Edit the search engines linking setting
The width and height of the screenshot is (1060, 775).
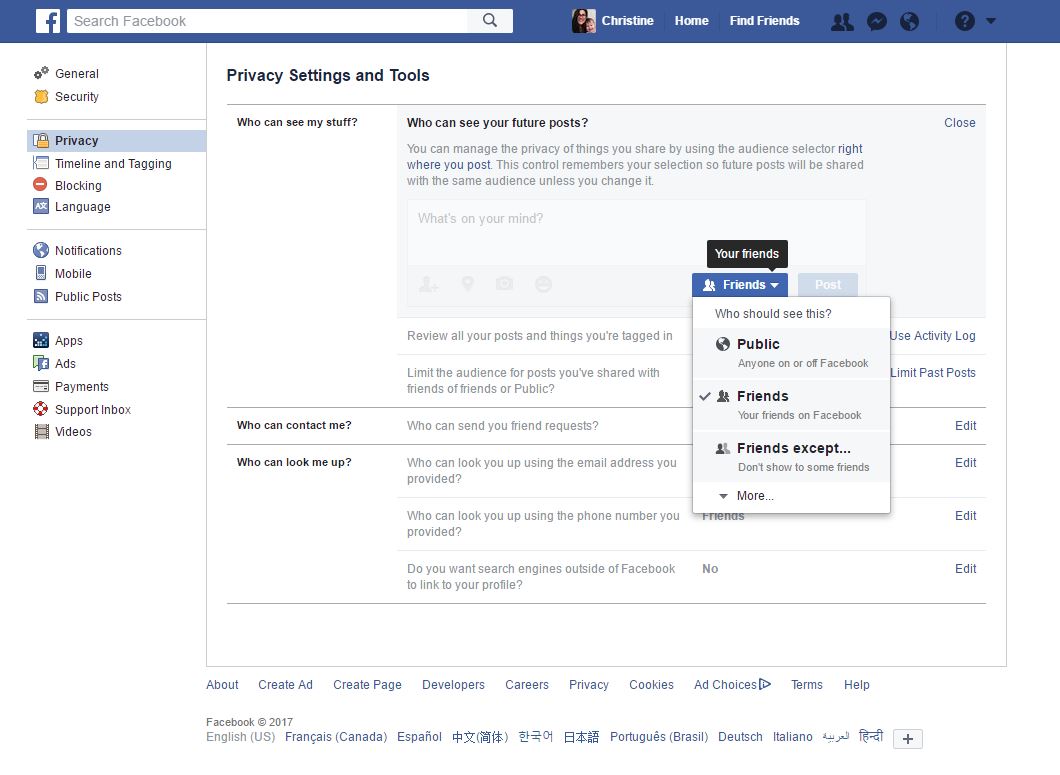click(x=965, y=569)
